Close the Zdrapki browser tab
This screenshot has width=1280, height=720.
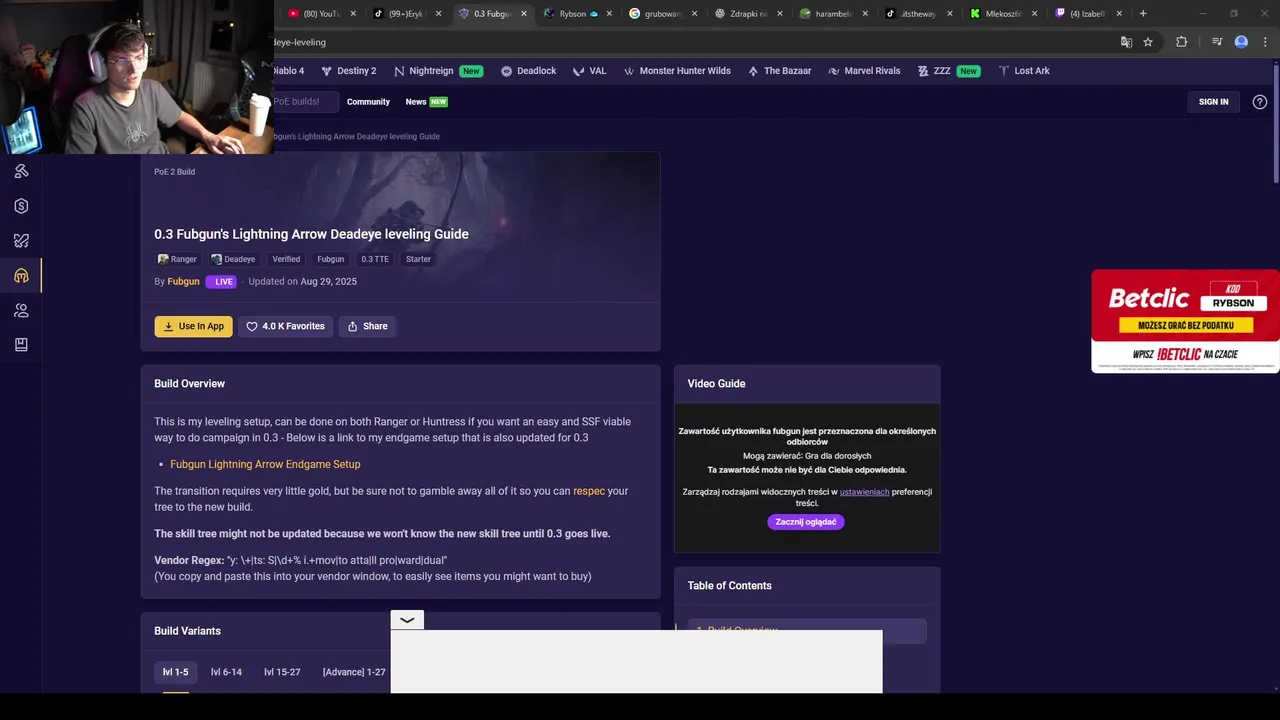point(779,14)
